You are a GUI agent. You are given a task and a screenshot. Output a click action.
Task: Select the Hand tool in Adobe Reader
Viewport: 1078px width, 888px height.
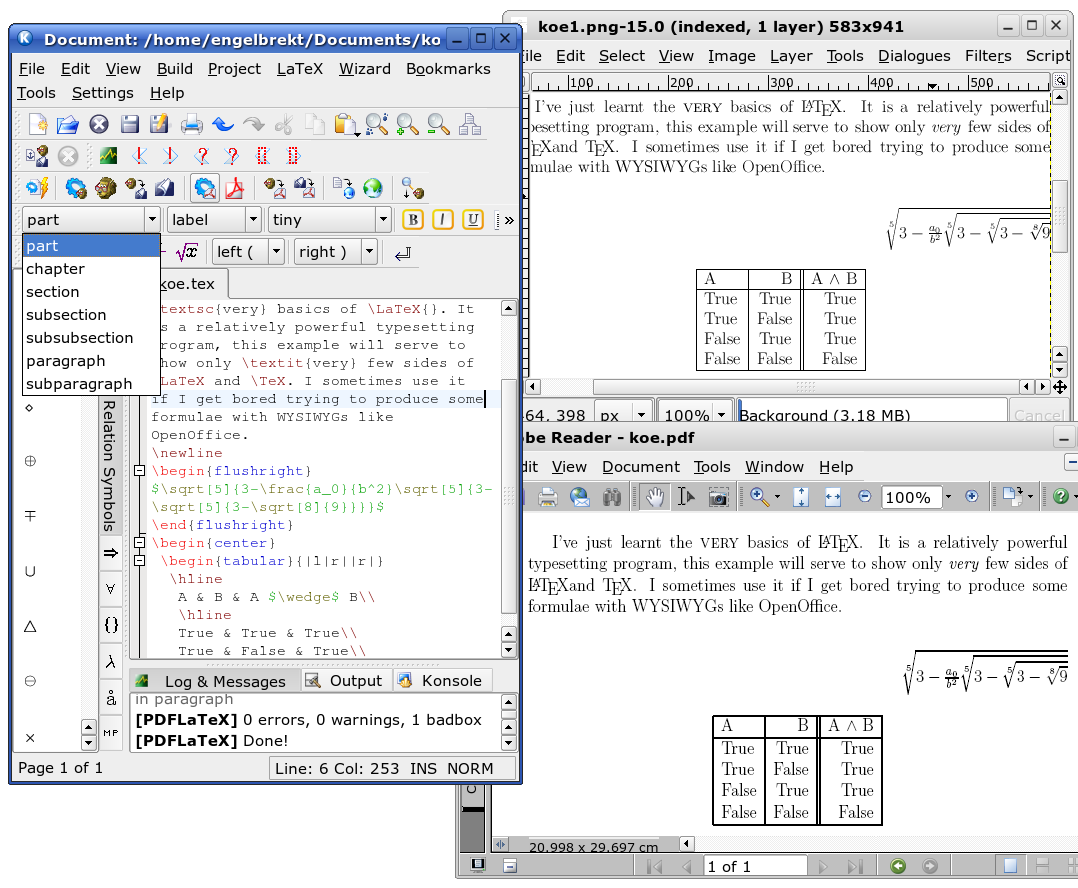point(654,496)
